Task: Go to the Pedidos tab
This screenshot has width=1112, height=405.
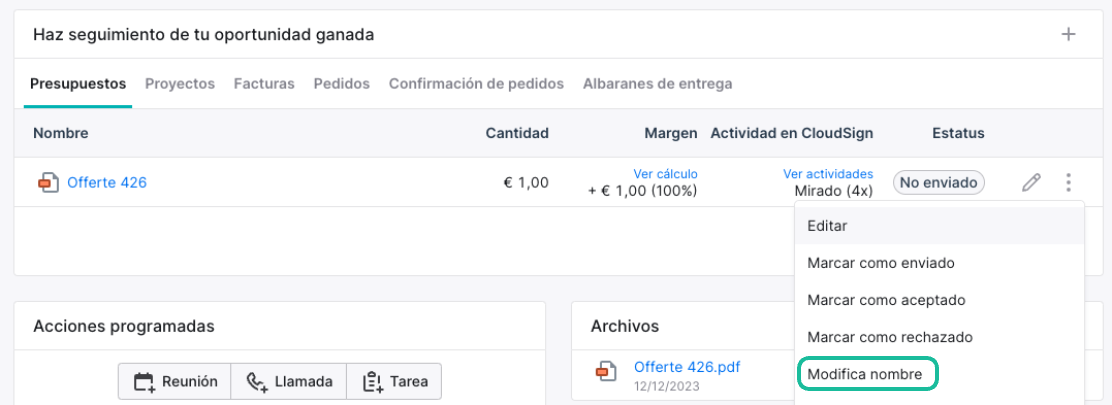Action: [342, 84]
